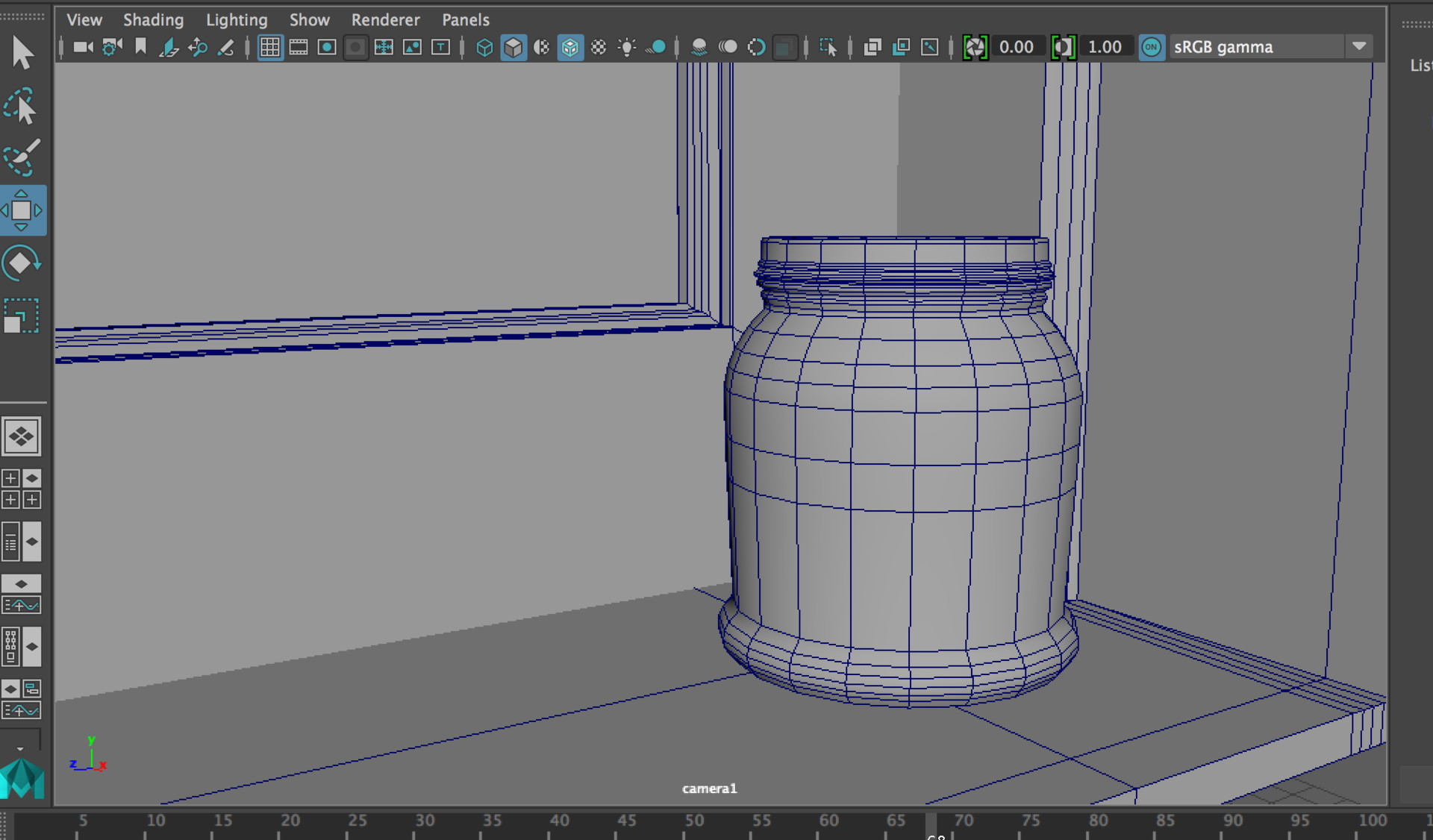This screenshot has height=840, width=1433.
Task: Open camera bookmarks icon
Action: 140,47
